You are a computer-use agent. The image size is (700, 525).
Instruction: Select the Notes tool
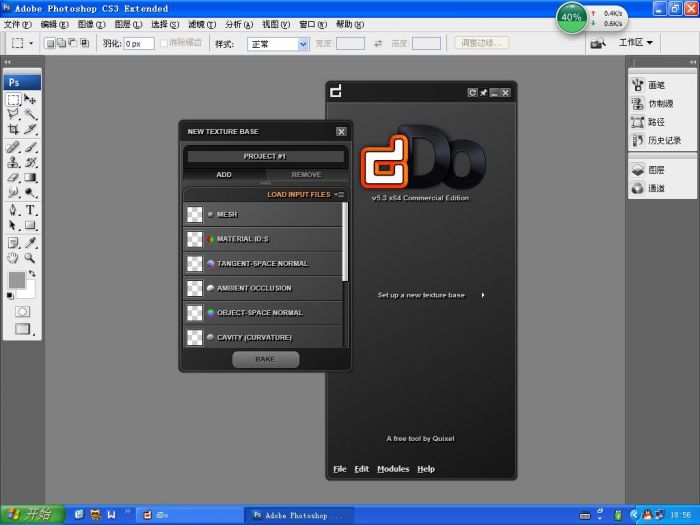click(13, 242)
